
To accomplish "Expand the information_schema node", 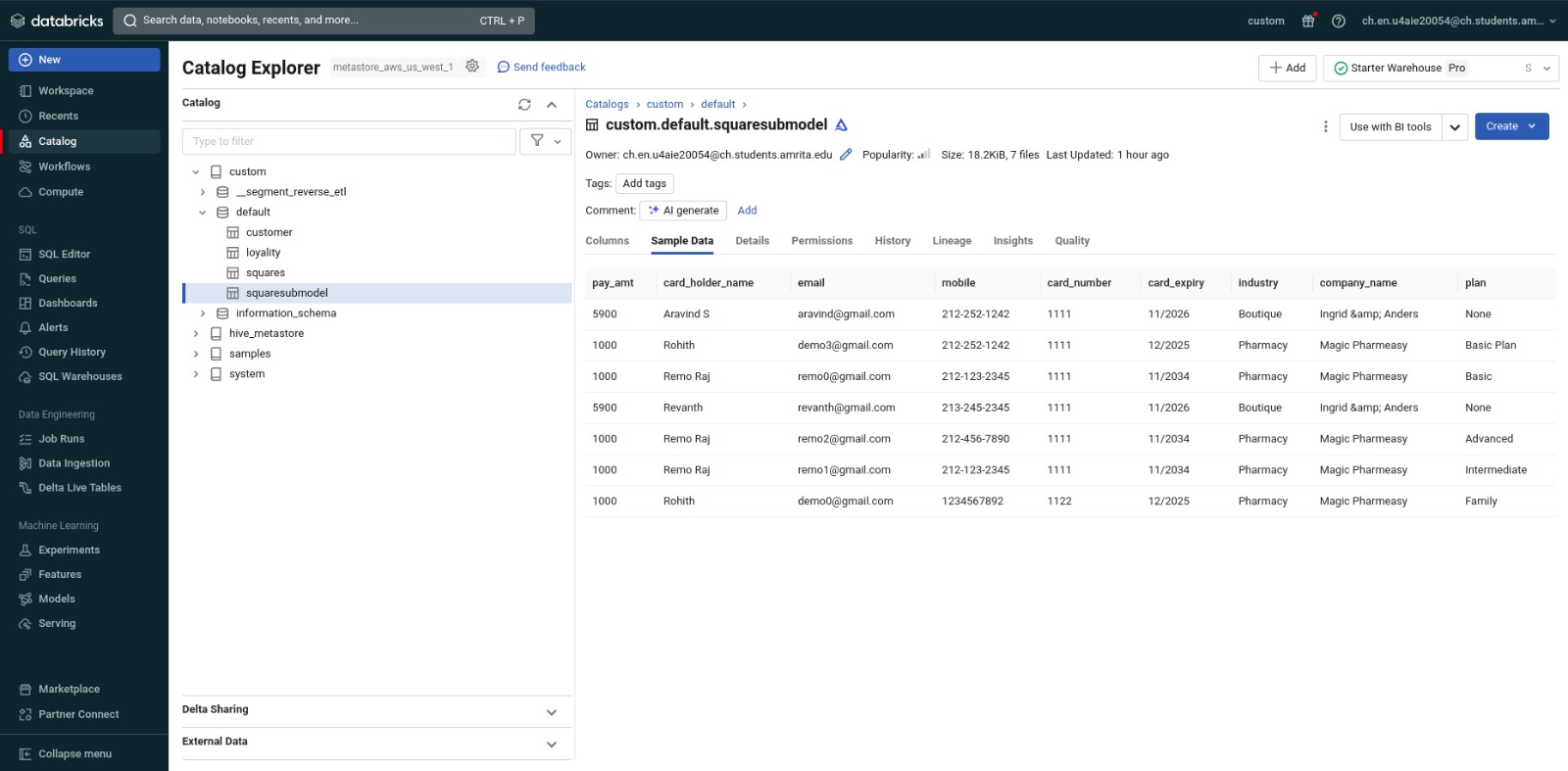I will pyautogui.click(x=203, y=313).
